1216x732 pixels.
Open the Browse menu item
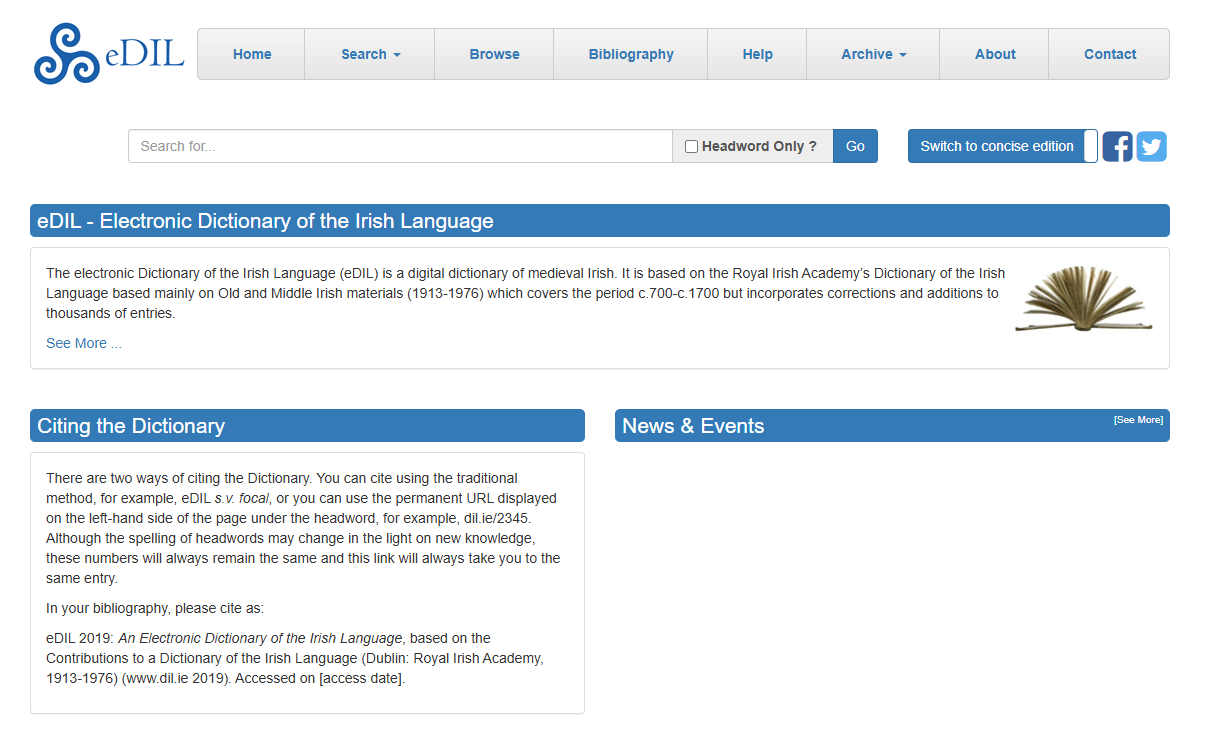[x=494, y=54]
